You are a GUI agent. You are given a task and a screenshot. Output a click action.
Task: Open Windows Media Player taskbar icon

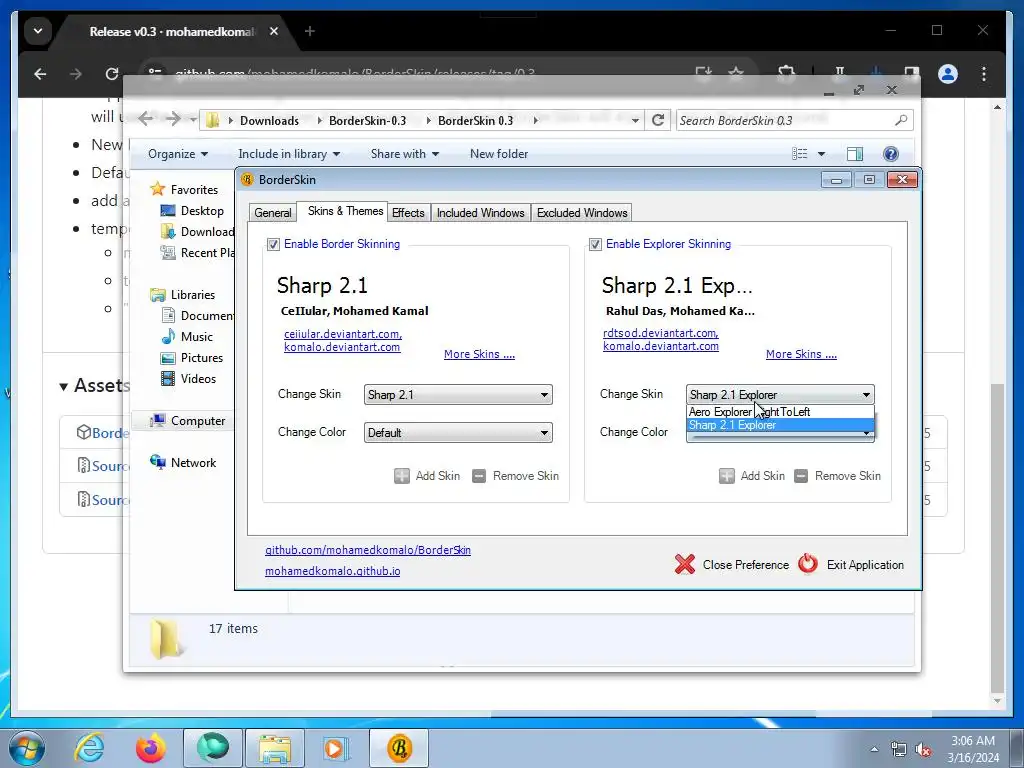[336, 748]
